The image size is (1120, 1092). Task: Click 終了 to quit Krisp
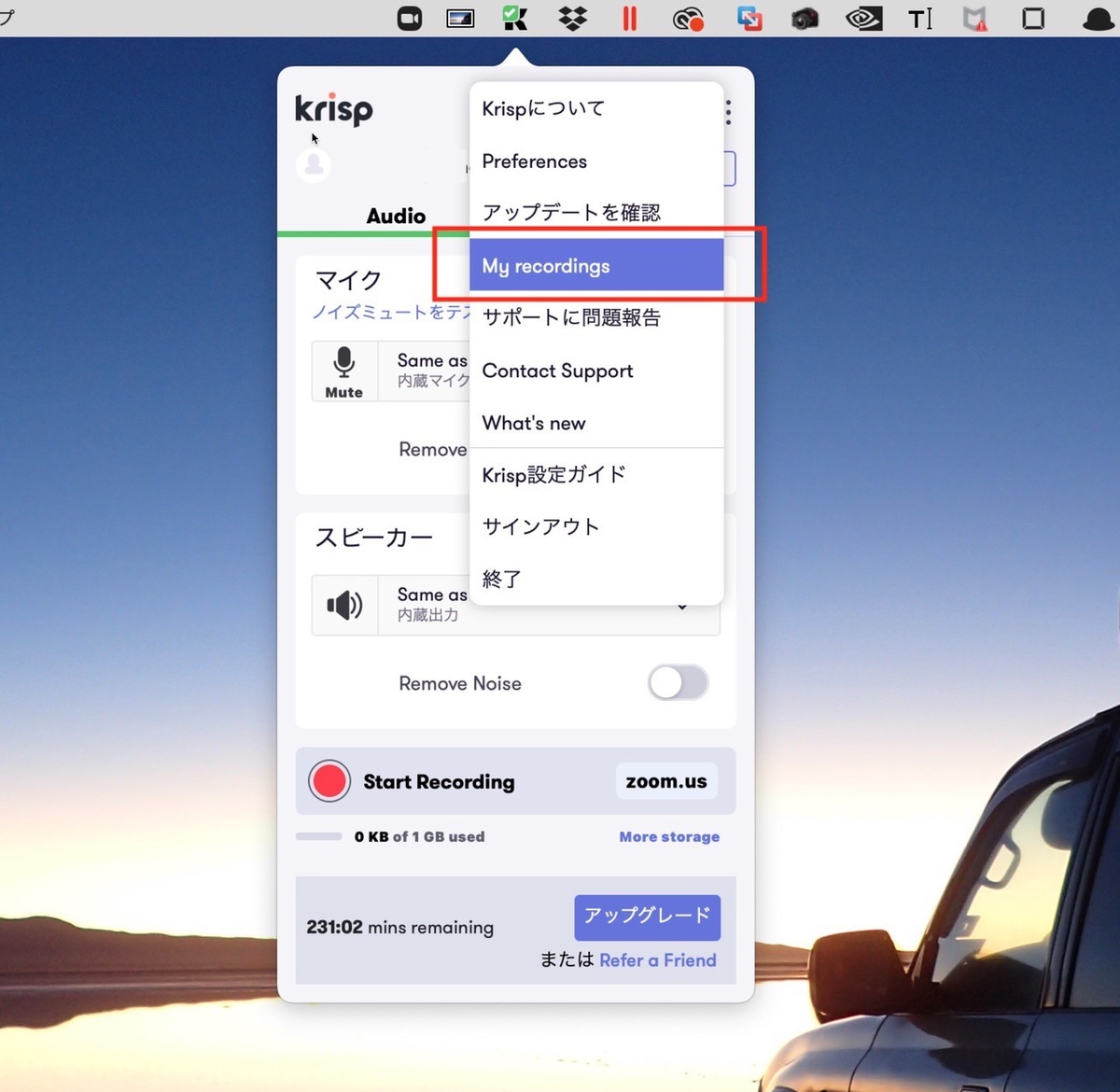[x=596, y=579]
